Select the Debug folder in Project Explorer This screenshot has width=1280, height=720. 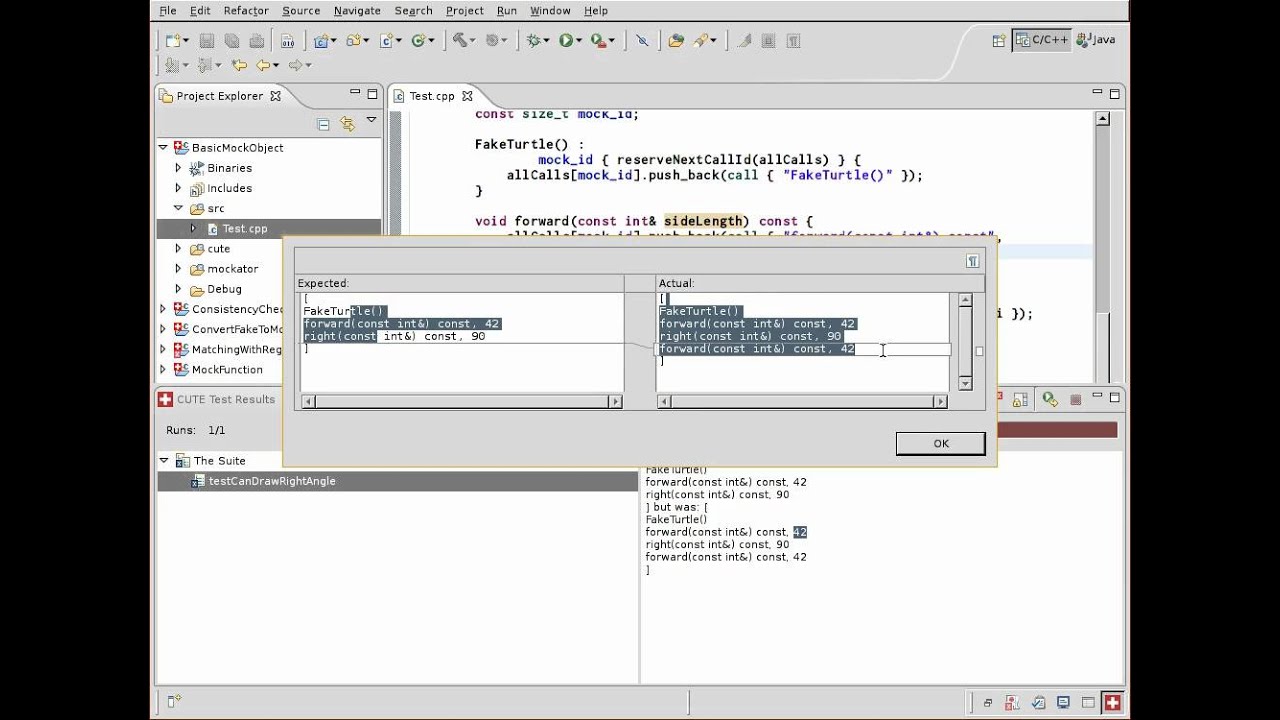[224, 289]
